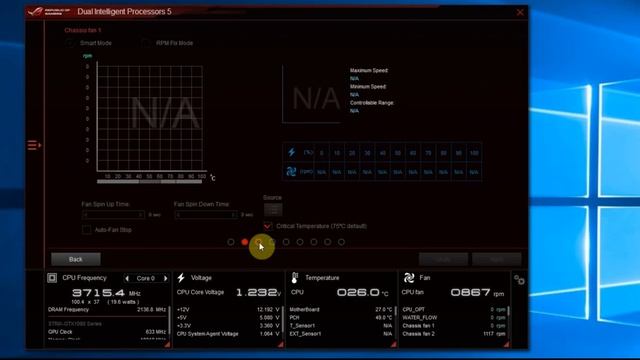Screen dimensions: 640x360
Task: Click the CPU_OPT fan row
Action: (x=454, y=310)
